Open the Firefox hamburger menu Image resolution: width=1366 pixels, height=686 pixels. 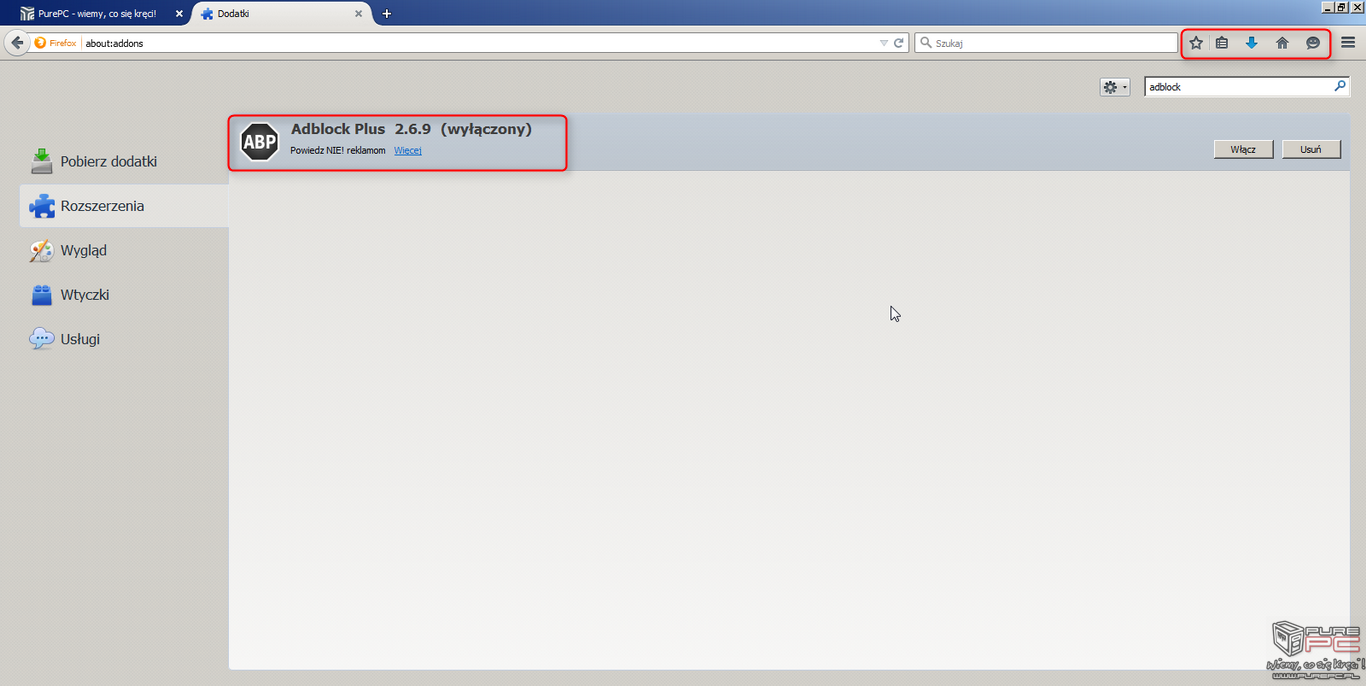pyautogui.click(x=1348, y=43)
